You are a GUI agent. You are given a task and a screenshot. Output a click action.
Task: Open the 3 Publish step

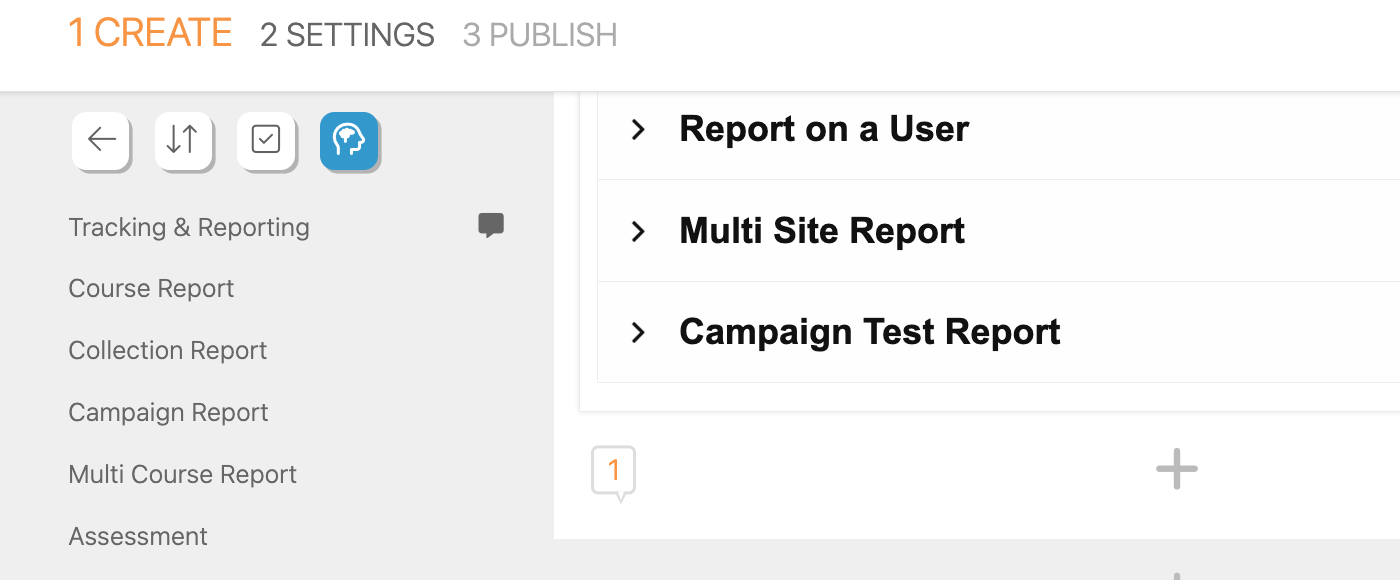click(540, 35)
